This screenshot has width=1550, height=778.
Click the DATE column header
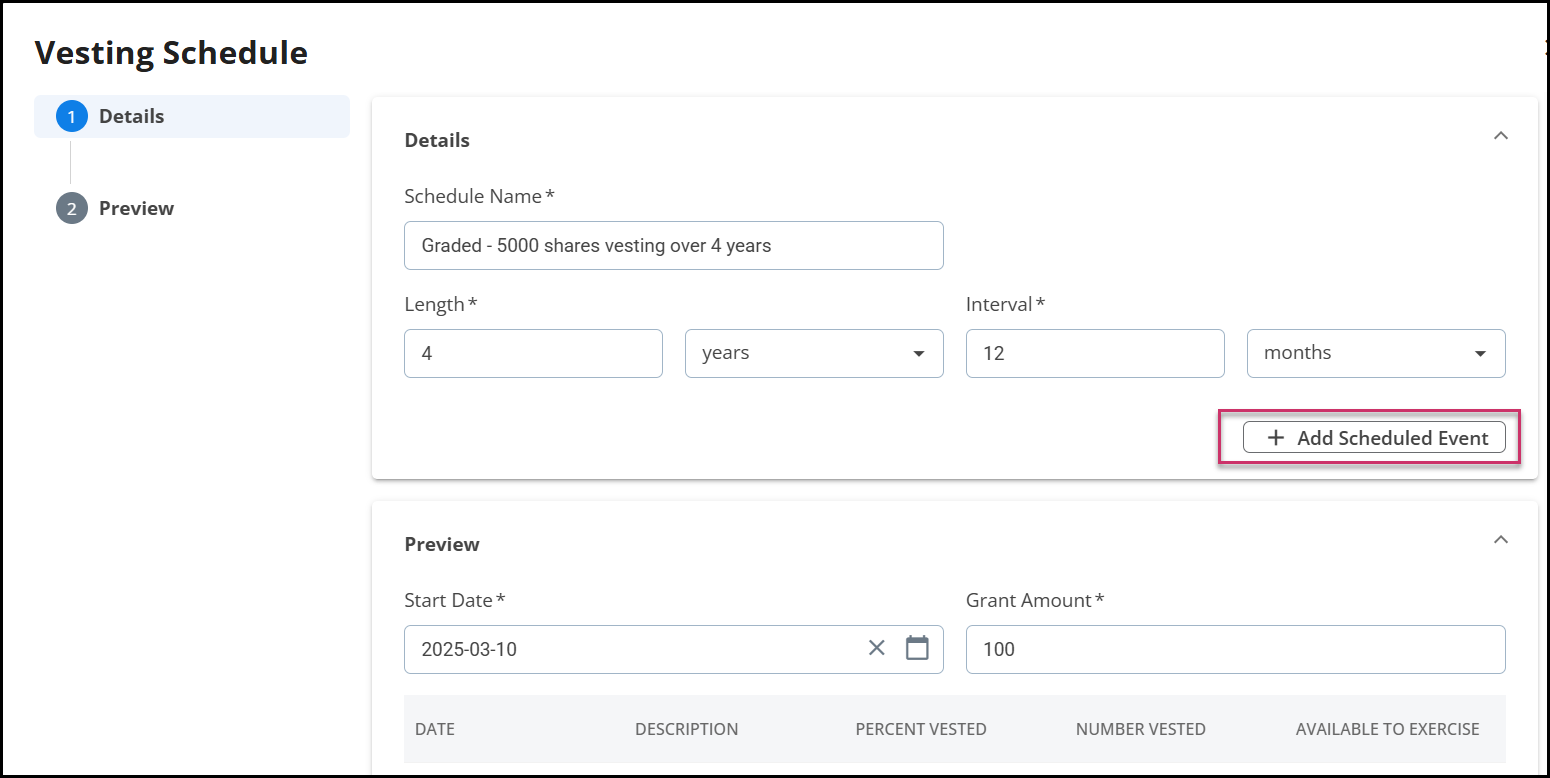pos(435,729)
